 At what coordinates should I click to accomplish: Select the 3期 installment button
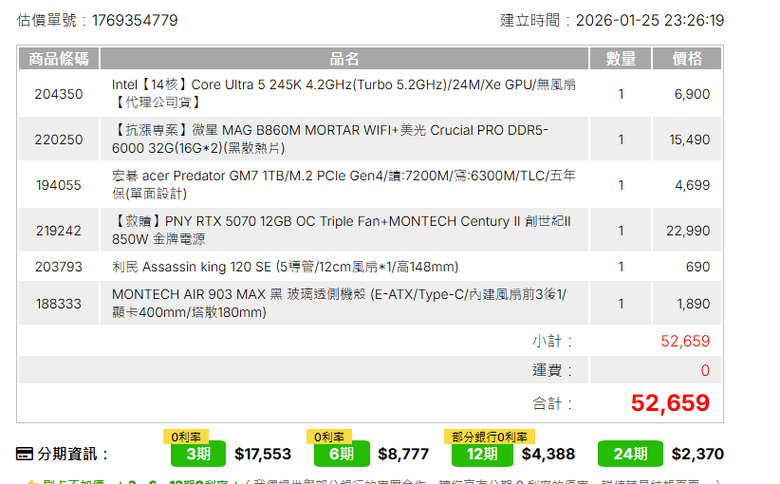(198, 454)
